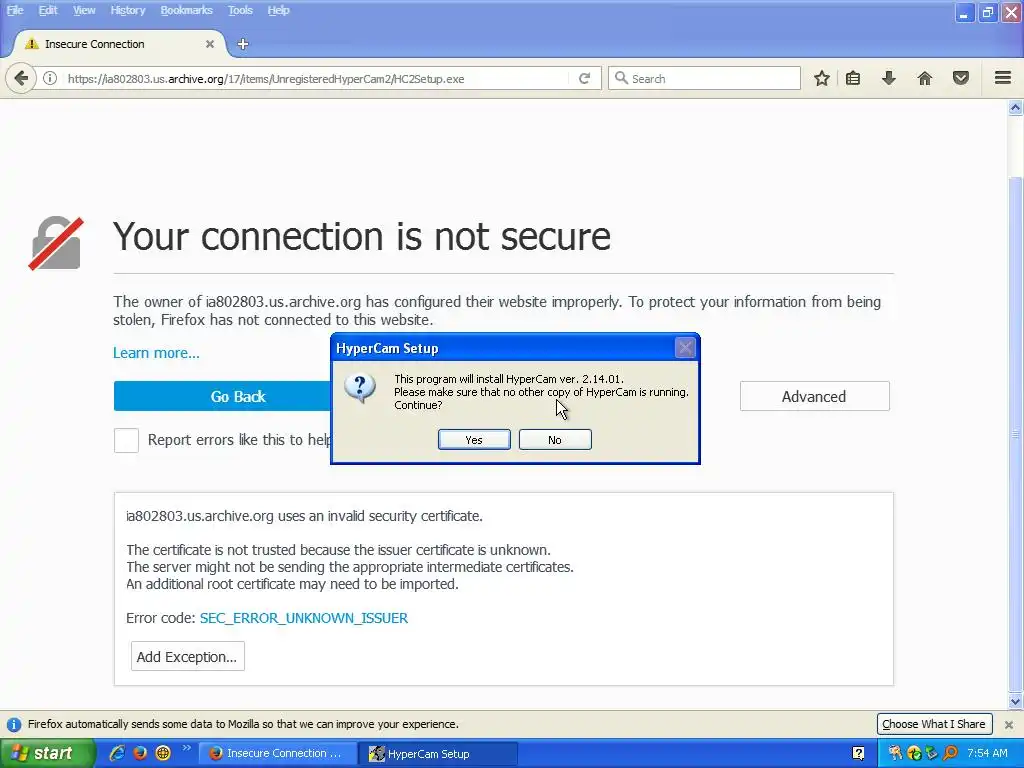
Task: Open the History menu
Action: pyautogui.click(x=128, y=10)
